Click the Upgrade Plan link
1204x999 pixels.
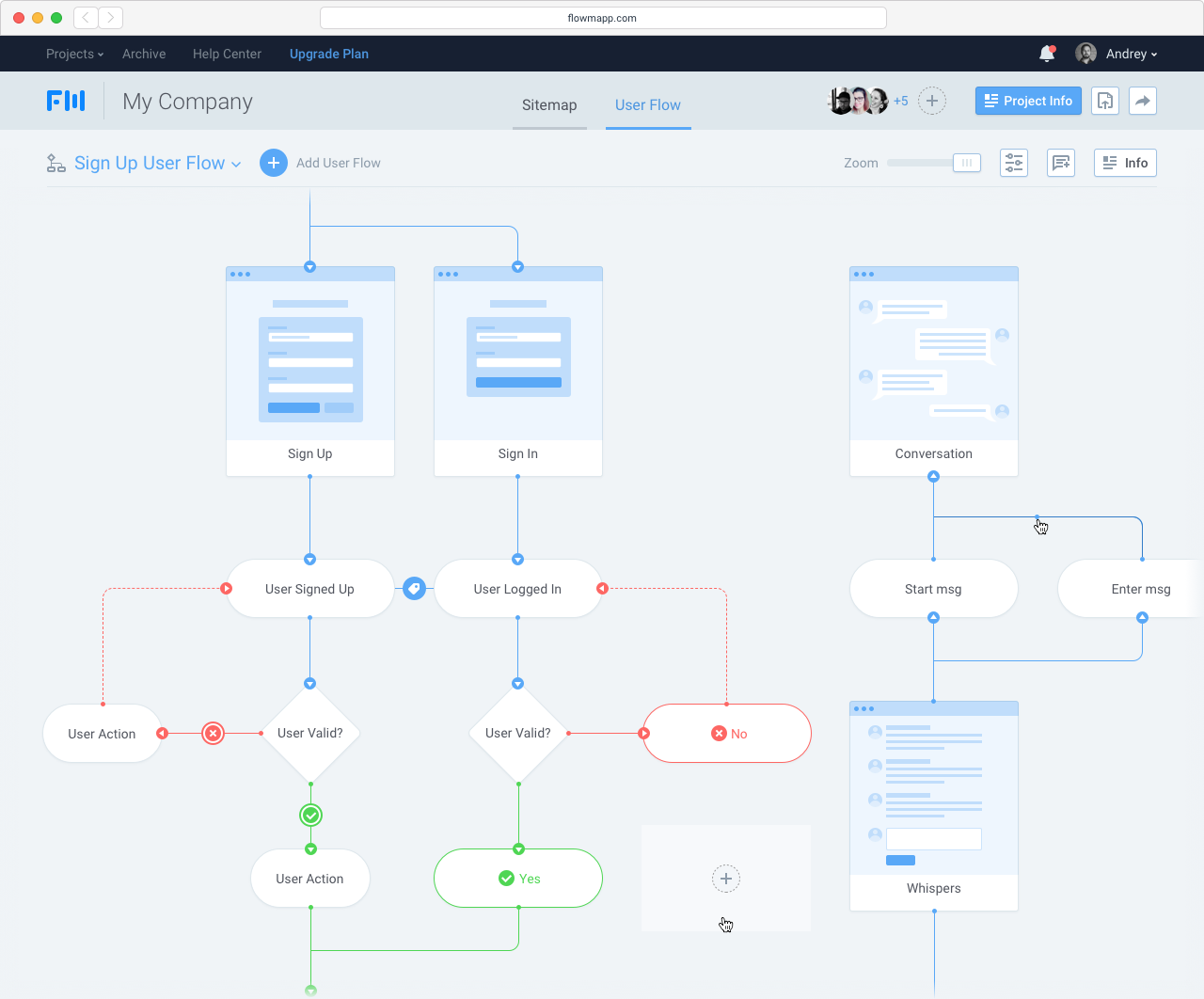coord(329,54)
